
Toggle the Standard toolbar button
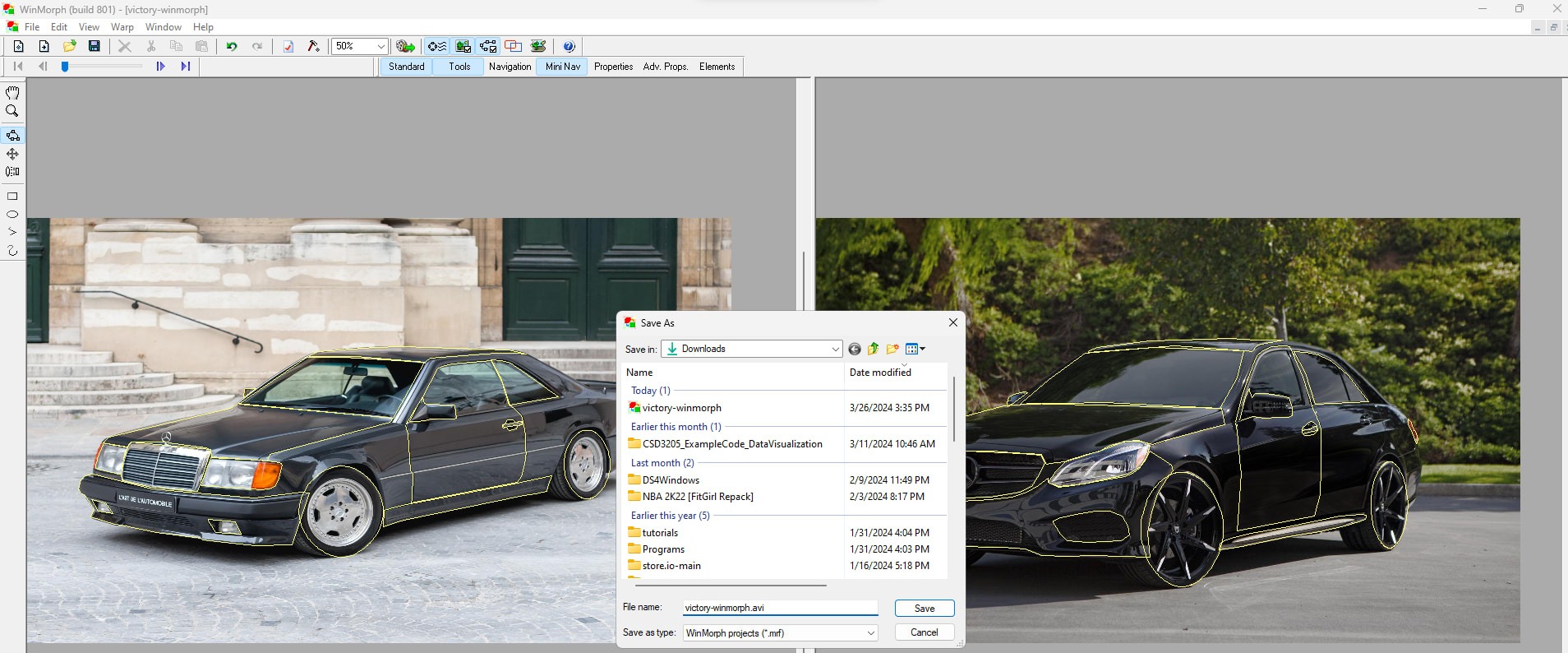[x=406, y=67]
